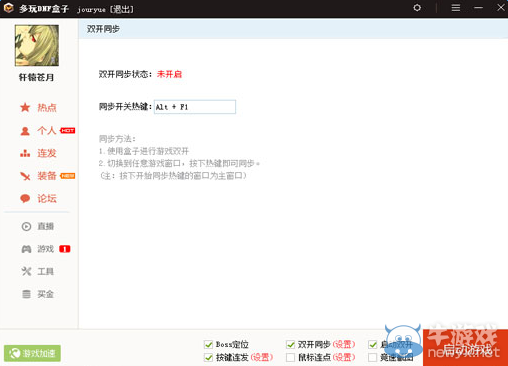Click the wrench tools icon beside 工具

pos(26,271)
